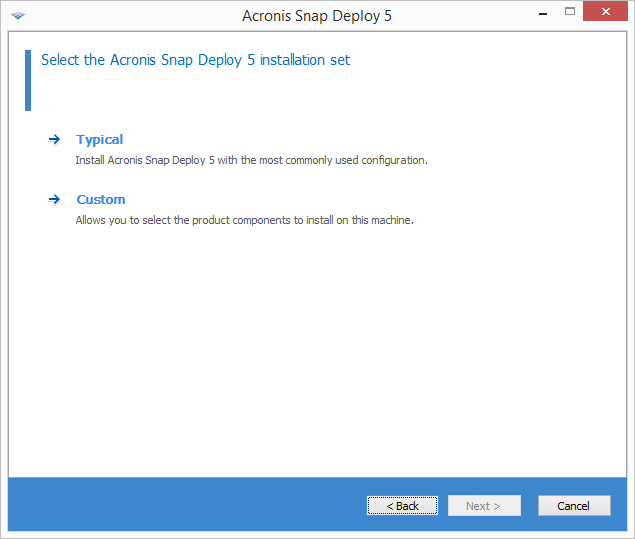Click the 'Select the Acronis Snap Deploy 5 installation set' heading
The width and height of the screenshot is (635, 539).
(195, 60)
